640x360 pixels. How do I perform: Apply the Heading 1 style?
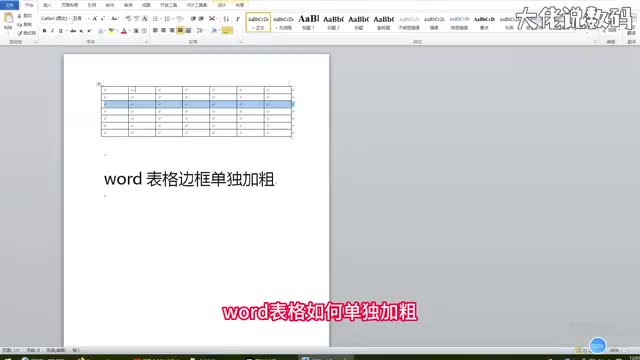(x=309, y=22)
